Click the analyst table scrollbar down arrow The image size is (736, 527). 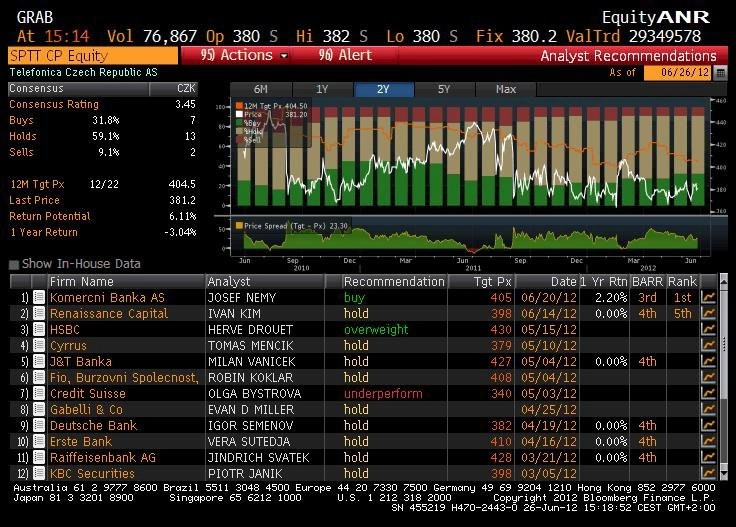(723, 474)
